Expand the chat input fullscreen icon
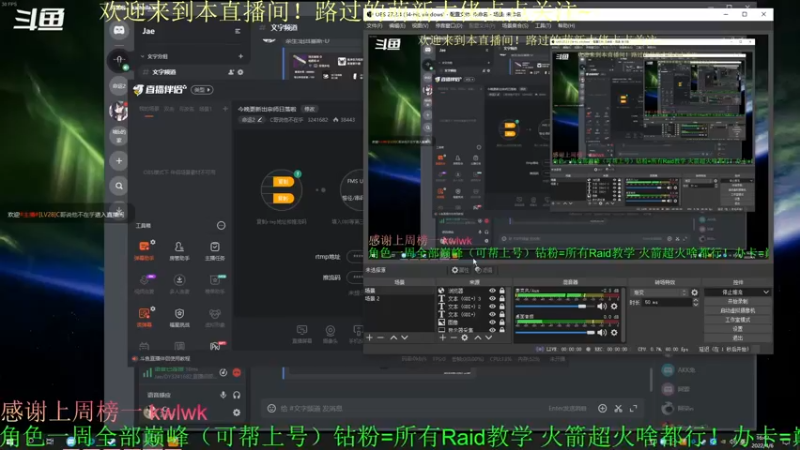This screenshot has width=800, height=450. click(634, 408)
